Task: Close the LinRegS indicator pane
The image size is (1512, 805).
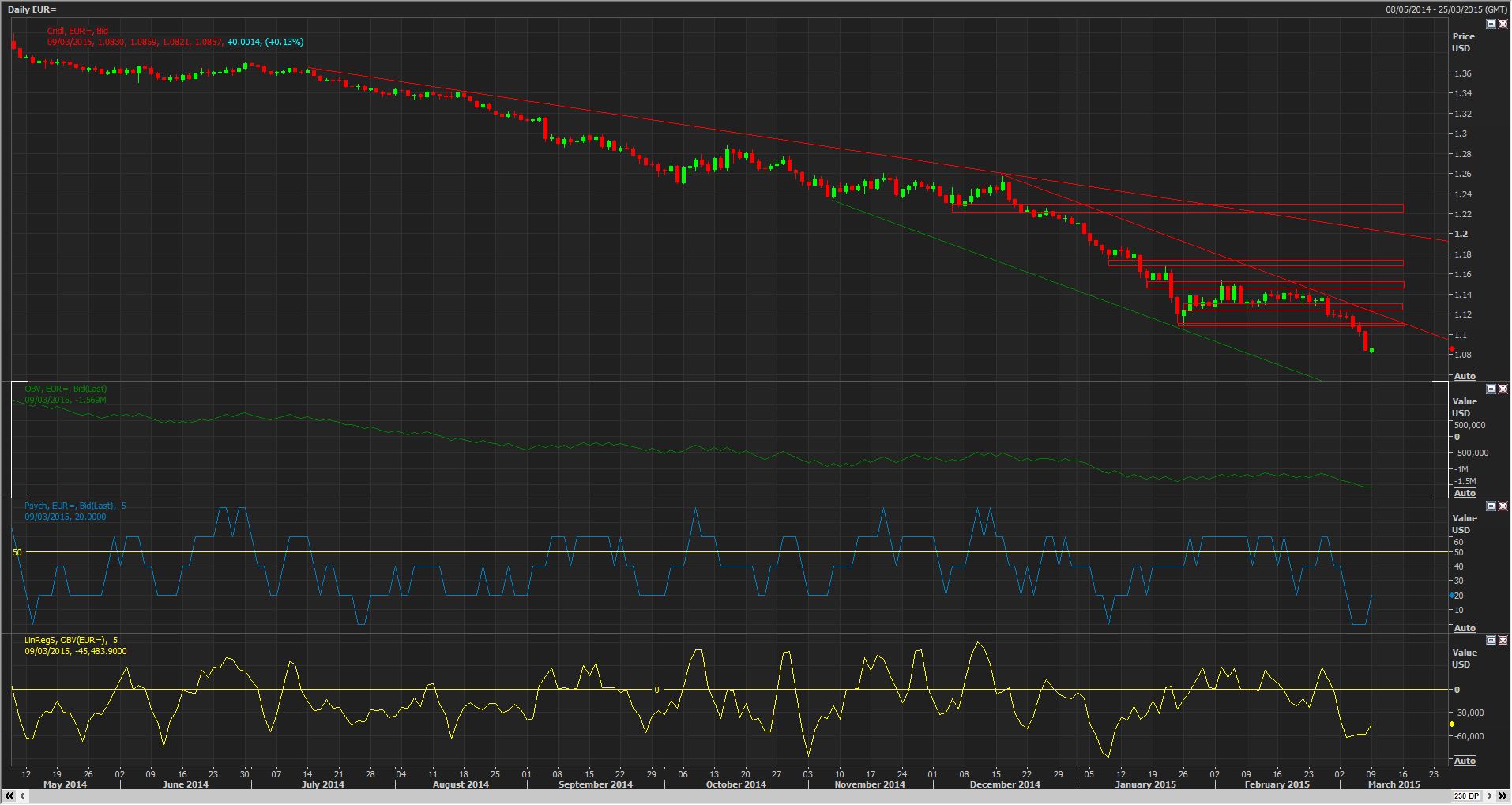Action: (1503, 640)
